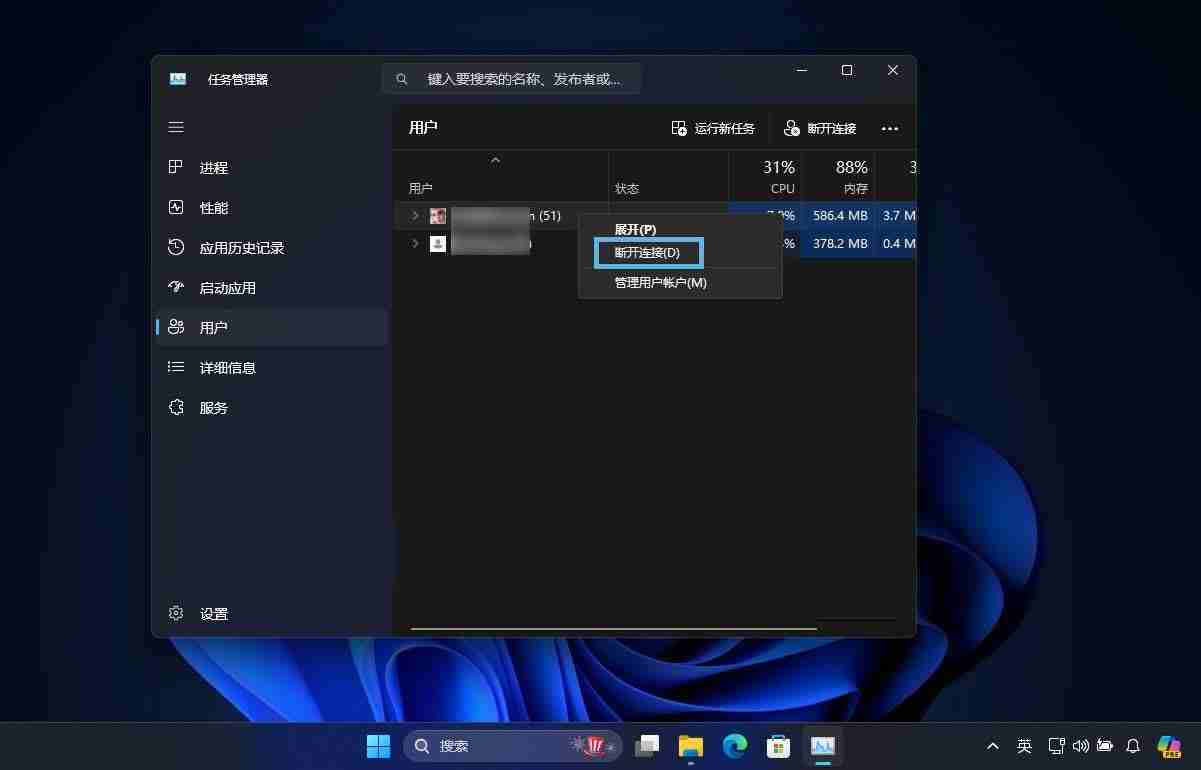Open 设置 via the gear icon
This screenshot has width=1201, height=770.
176,613
